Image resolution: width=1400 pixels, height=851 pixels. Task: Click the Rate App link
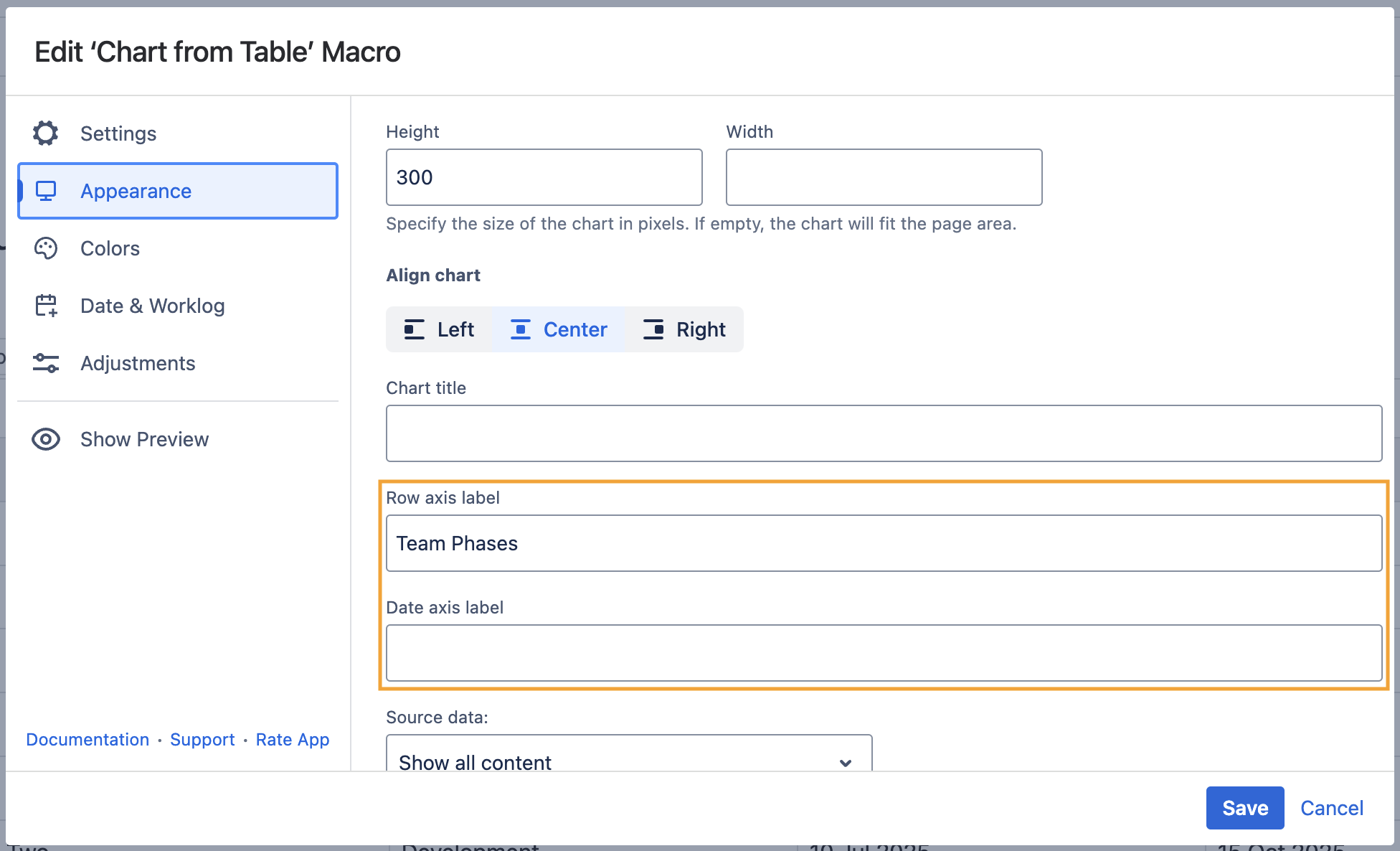pyautogui.click(x=293, y=739)
